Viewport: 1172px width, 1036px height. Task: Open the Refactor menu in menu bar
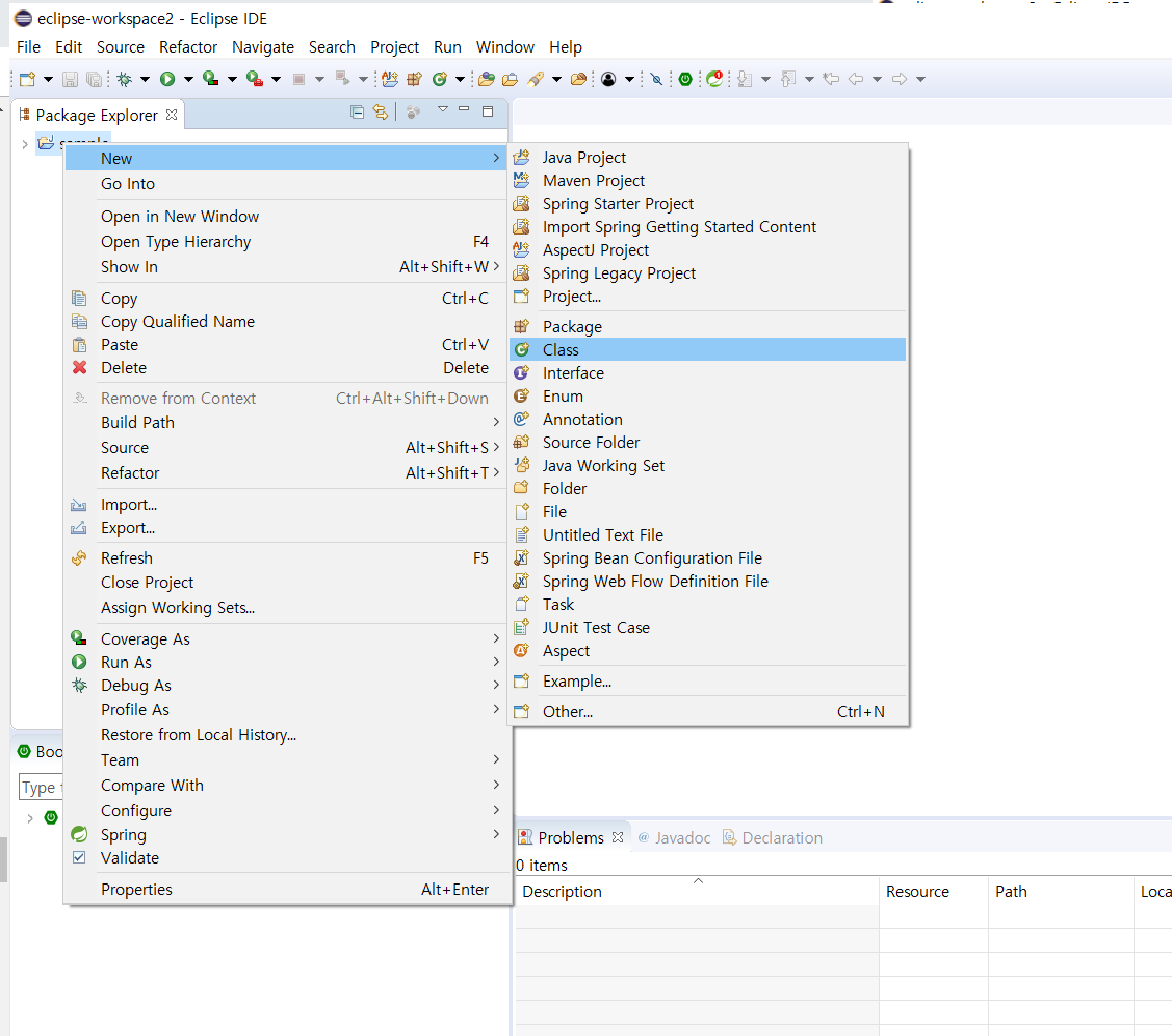tap(188, 47)
